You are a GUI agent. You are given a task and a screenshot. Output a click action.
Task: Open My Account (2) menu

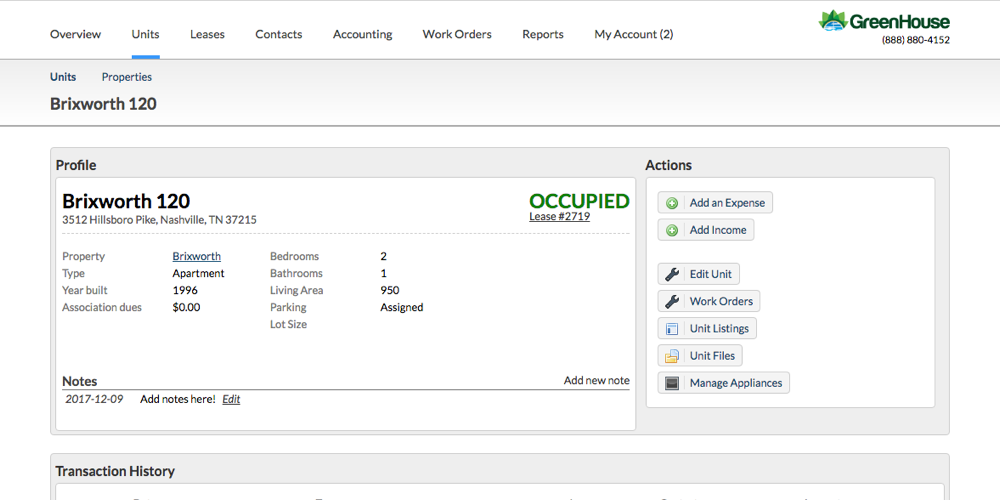coord(633,34)
